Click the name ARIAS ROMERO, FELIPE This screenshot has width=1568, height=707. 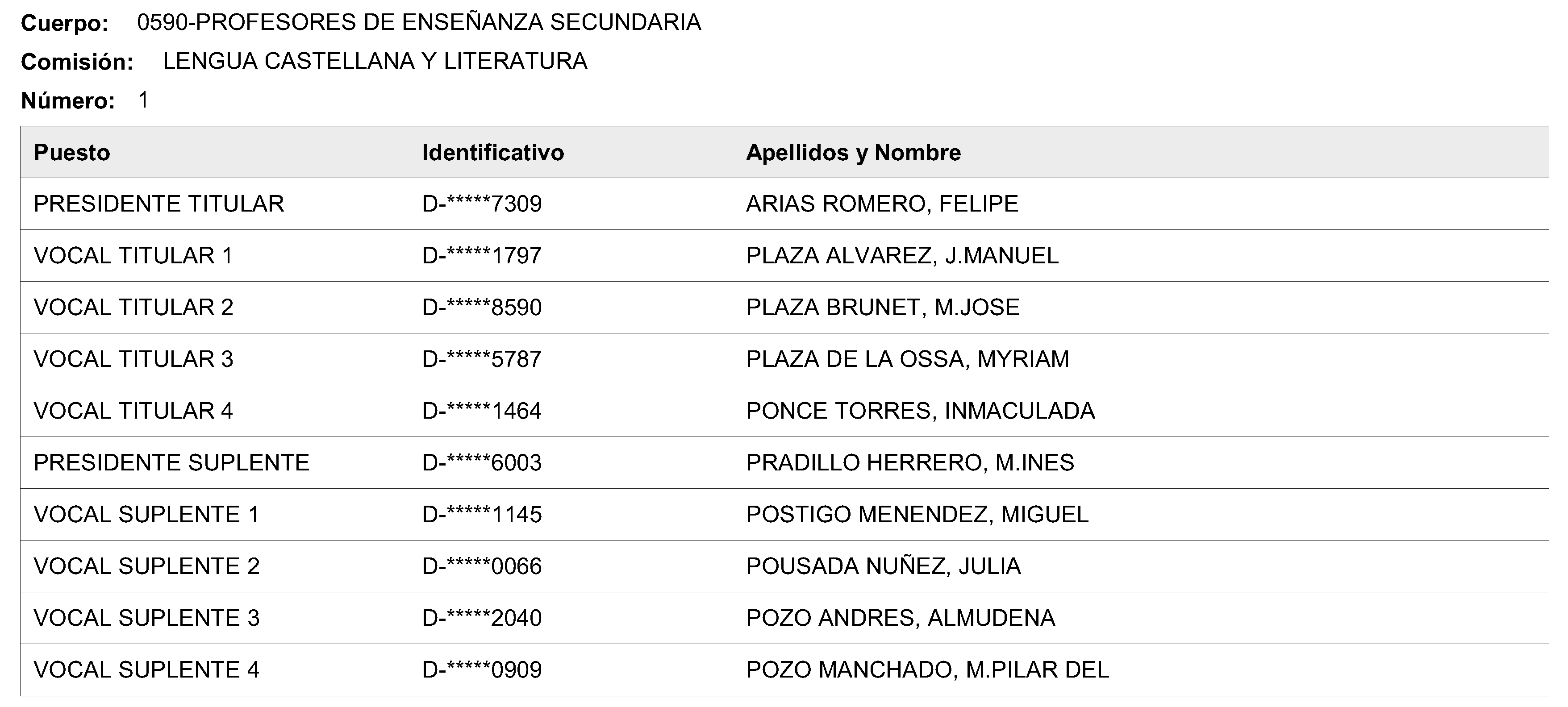click(x=882, y=204)
